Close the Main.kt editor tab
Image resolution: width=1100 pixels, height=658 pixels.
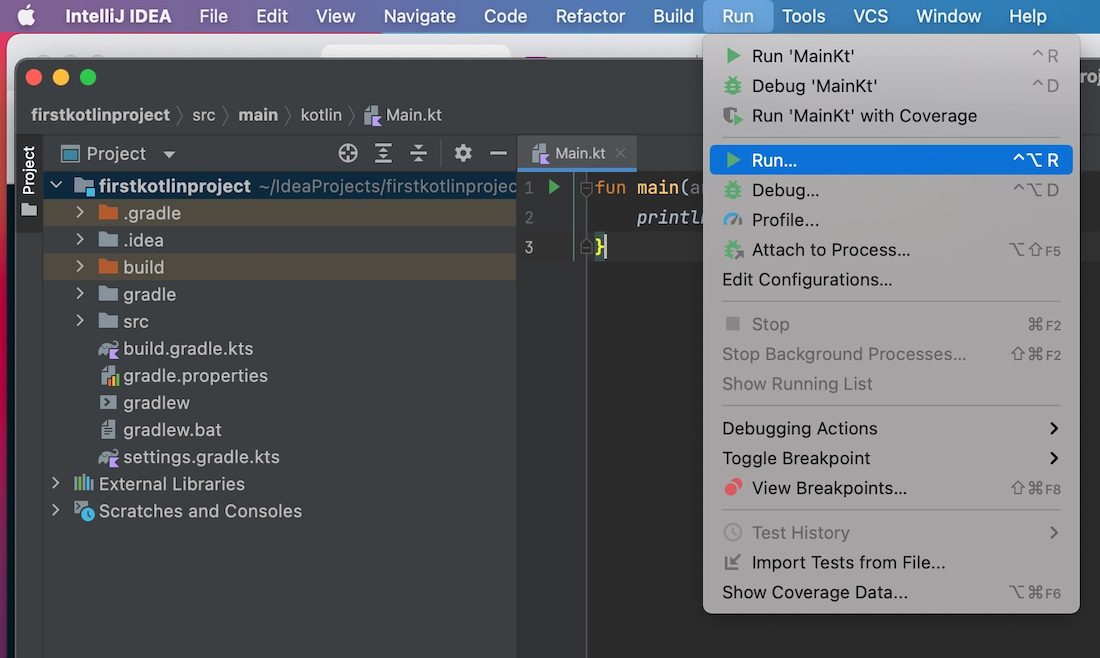click(x=620, y=153)
